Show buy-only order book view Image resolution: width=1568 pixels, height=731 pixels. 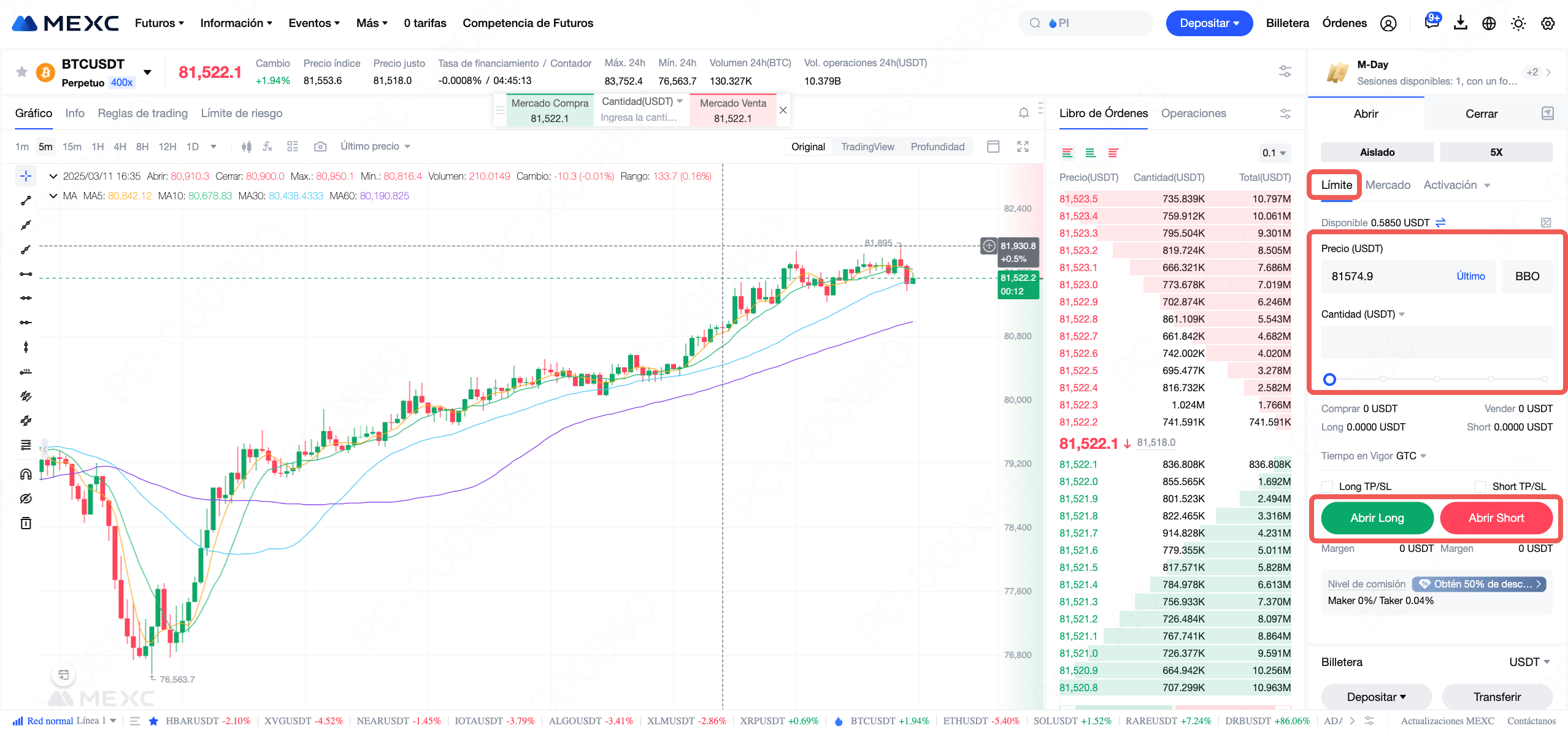1090,153
